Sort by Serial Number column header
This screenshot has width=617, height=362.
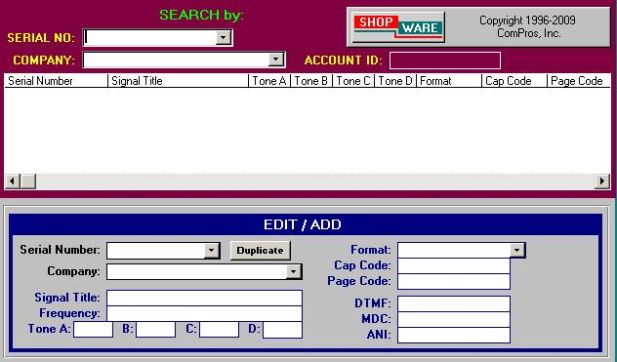(x=56, y=81)
